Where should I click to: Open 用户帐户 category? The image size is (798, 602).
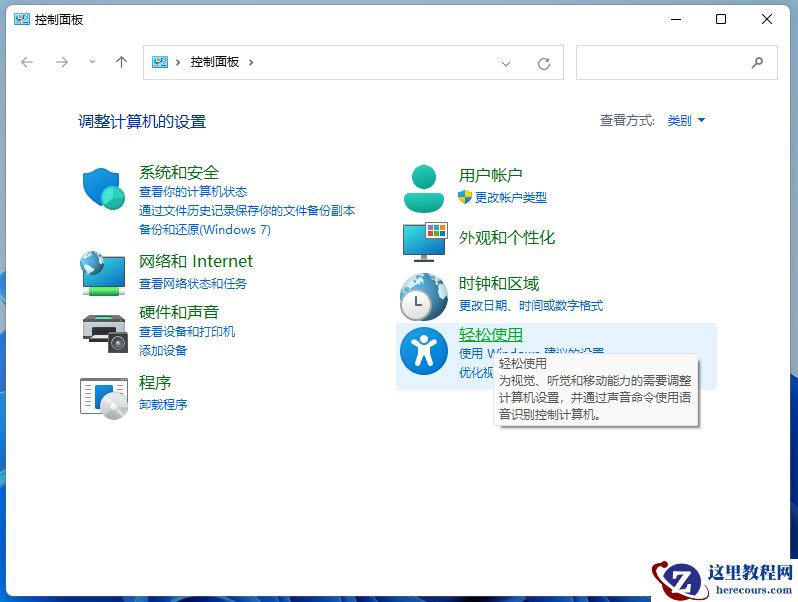pos(491,175)
